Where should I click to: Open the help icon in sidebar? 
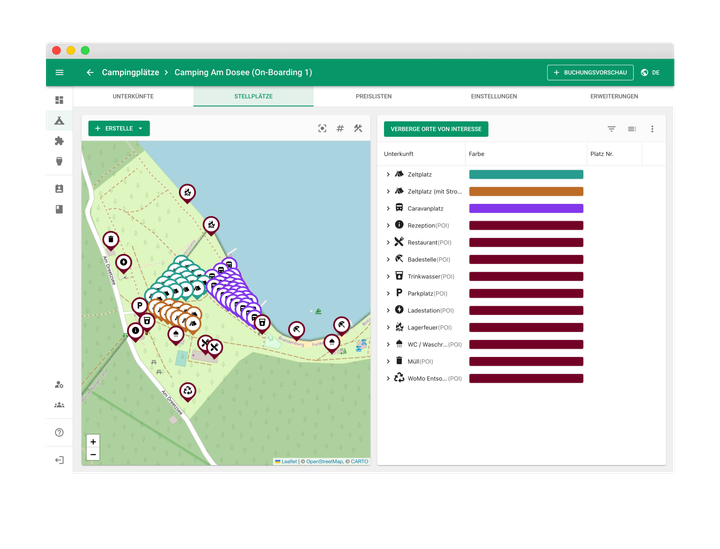[59, 433]
